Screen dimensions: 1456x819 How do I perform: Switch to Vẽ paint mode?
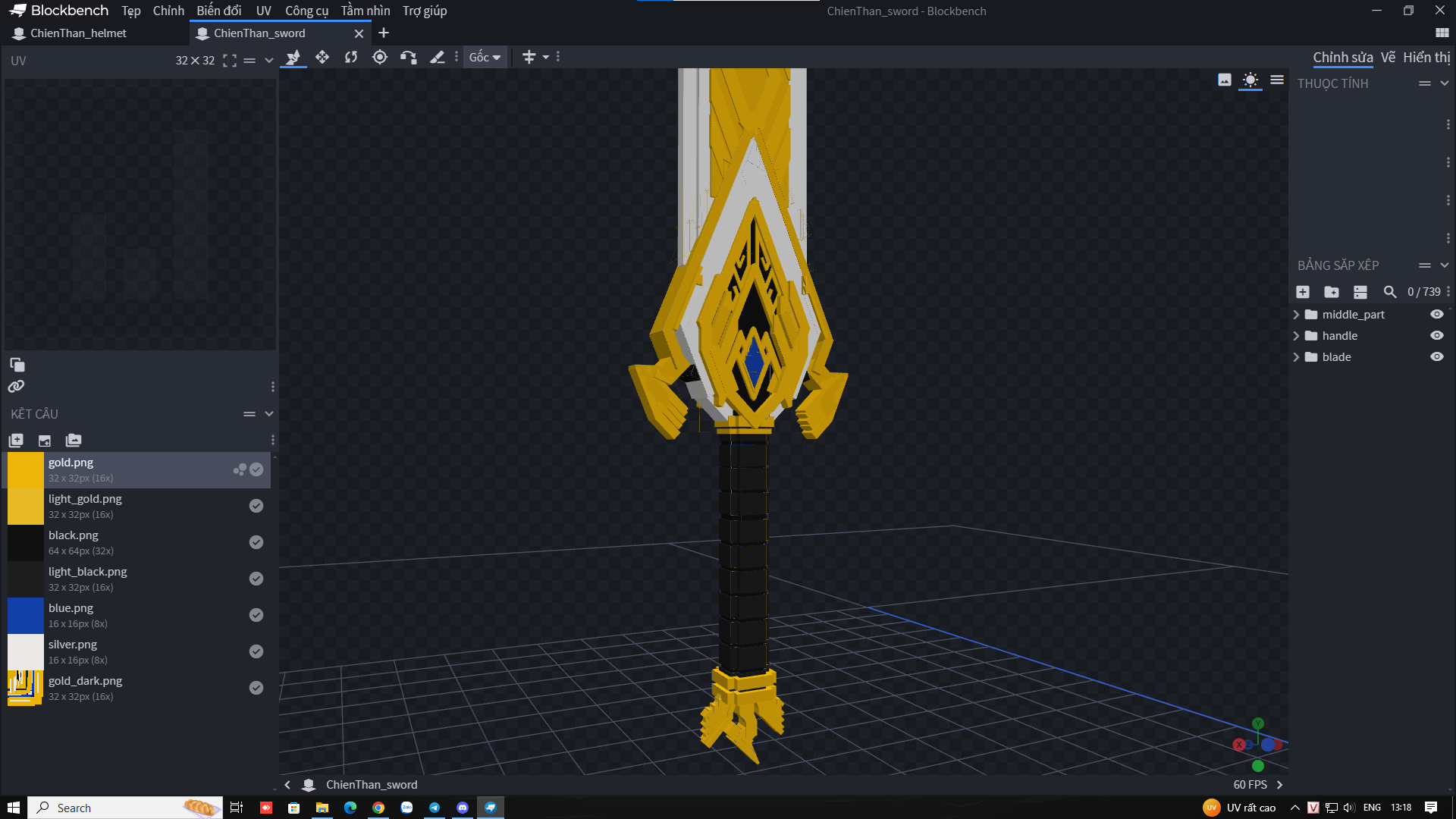(1388, 58)
